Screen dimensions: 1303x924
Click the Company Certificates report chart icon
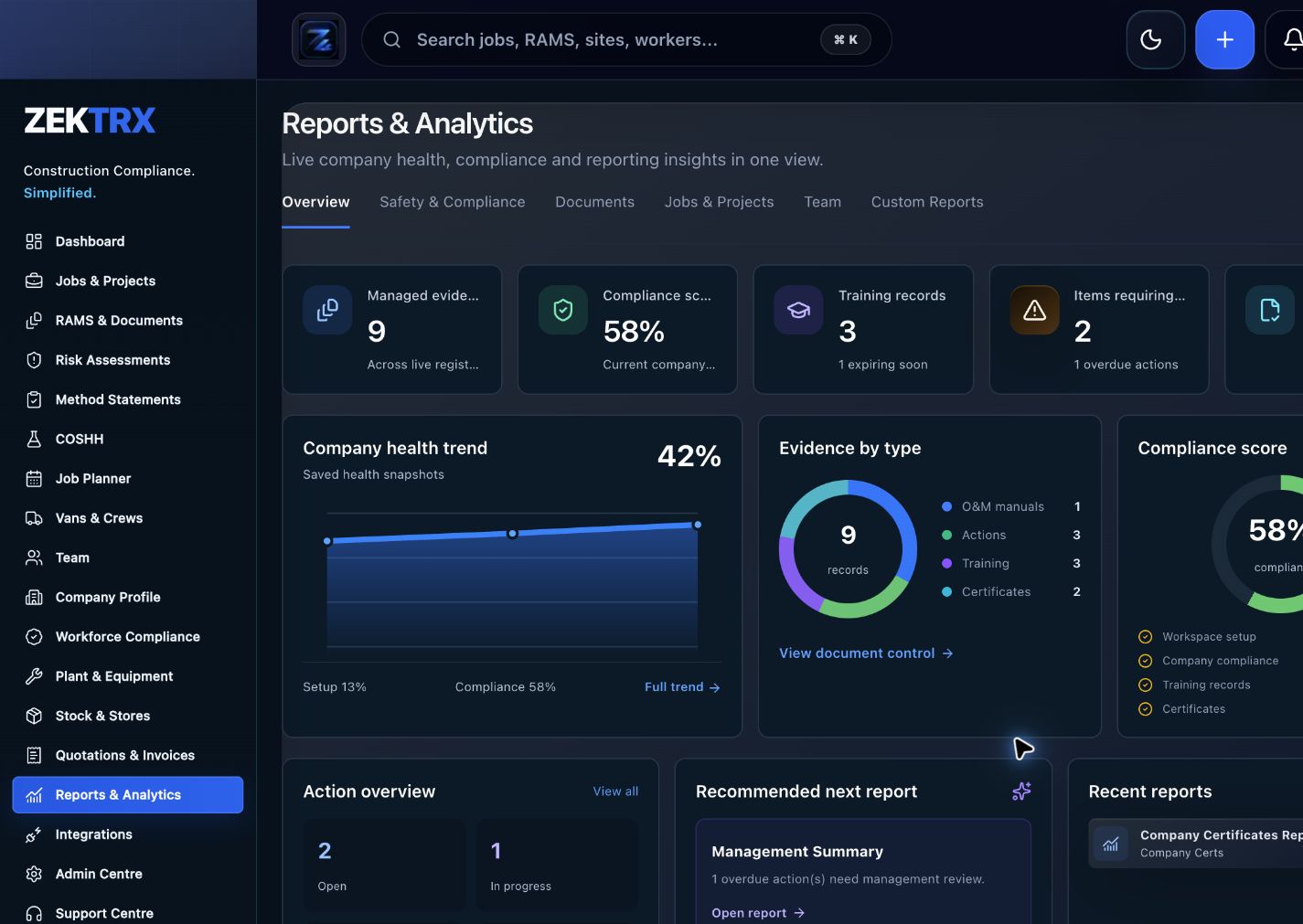pyautogui.click(x=1111, y=844)
